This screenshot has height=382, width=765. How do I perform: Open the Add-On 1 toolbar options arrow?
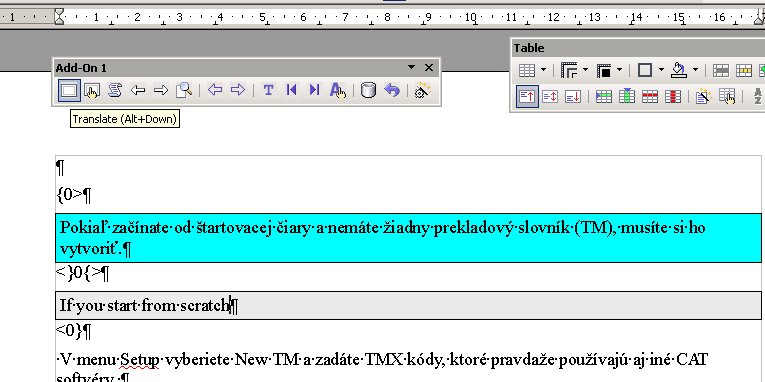pos(411,67)
